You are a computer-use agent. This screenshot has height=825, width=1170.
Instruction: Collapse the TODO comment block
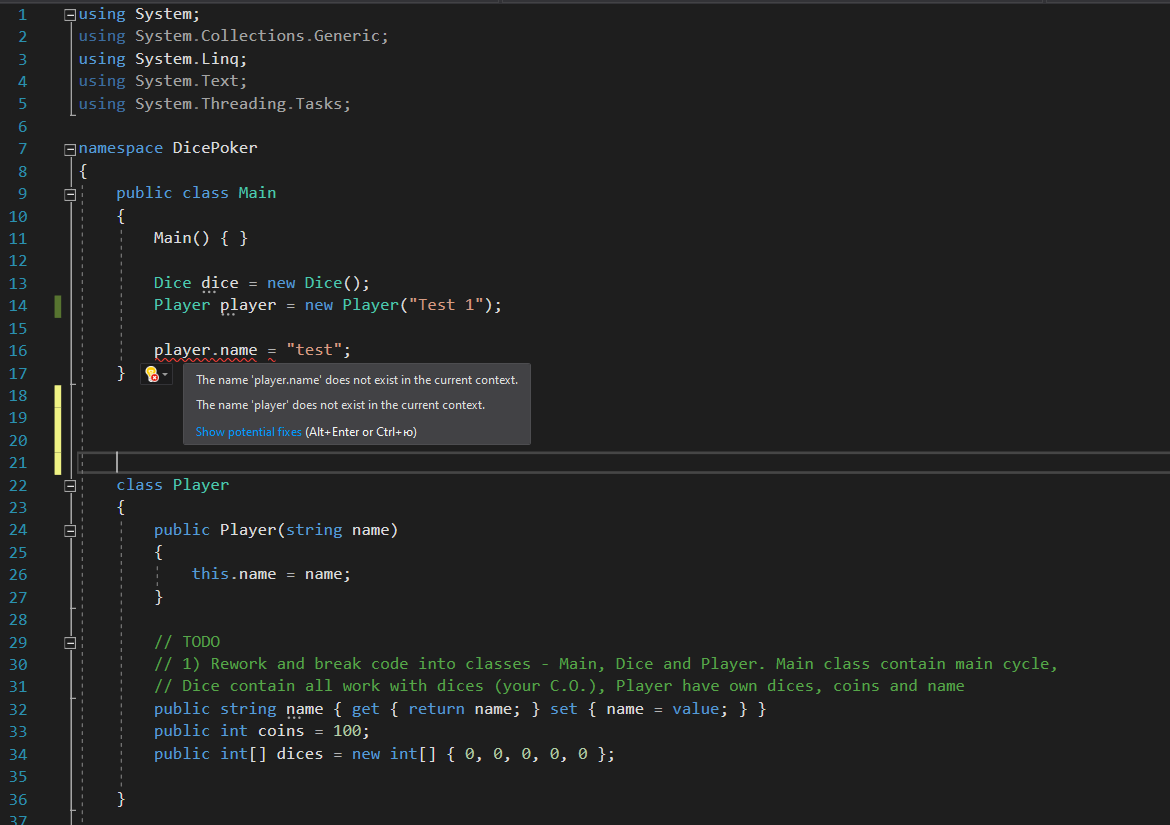69,643
